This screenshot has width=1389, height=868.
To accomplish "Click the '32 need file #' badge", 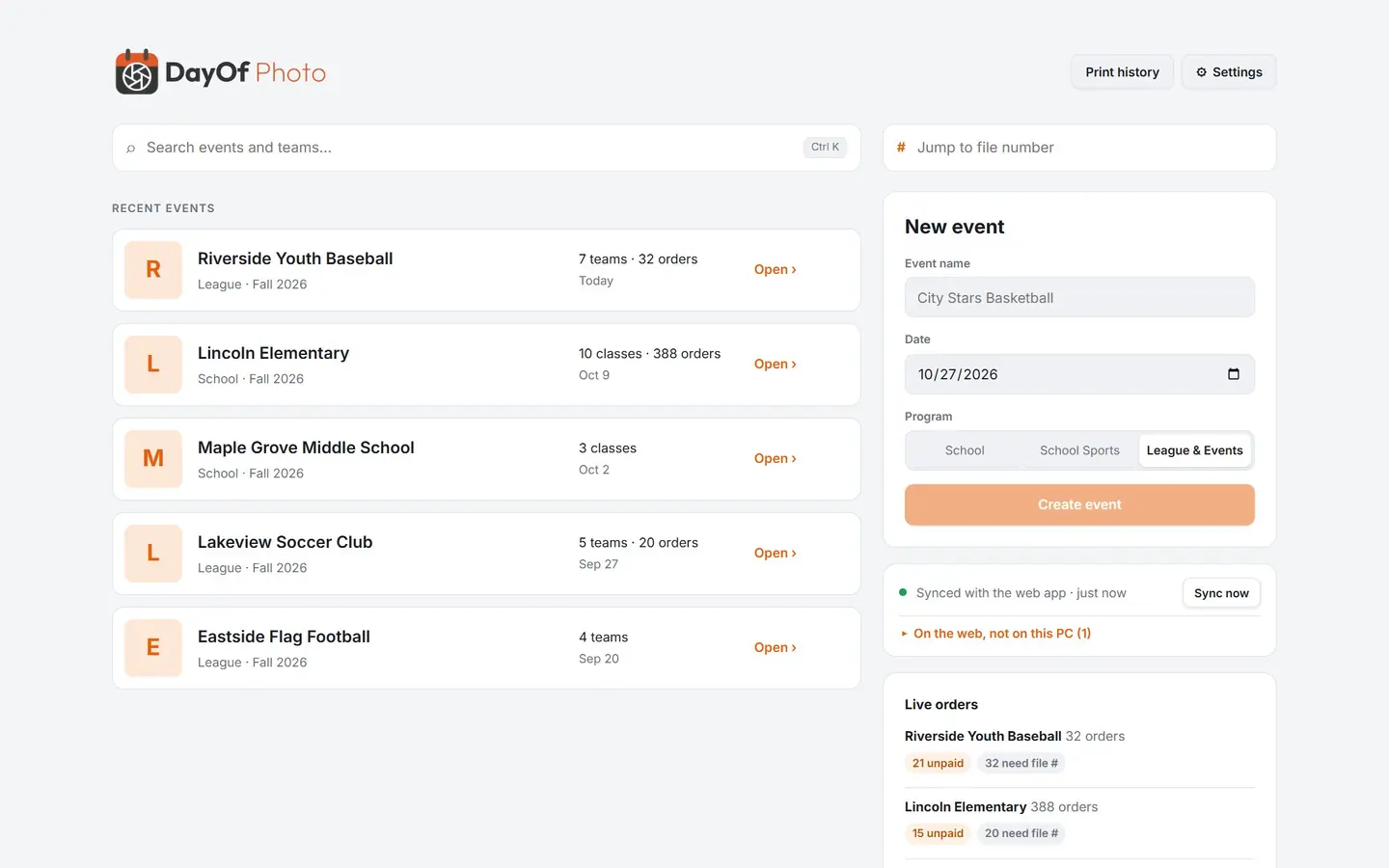I will 1021,763.
